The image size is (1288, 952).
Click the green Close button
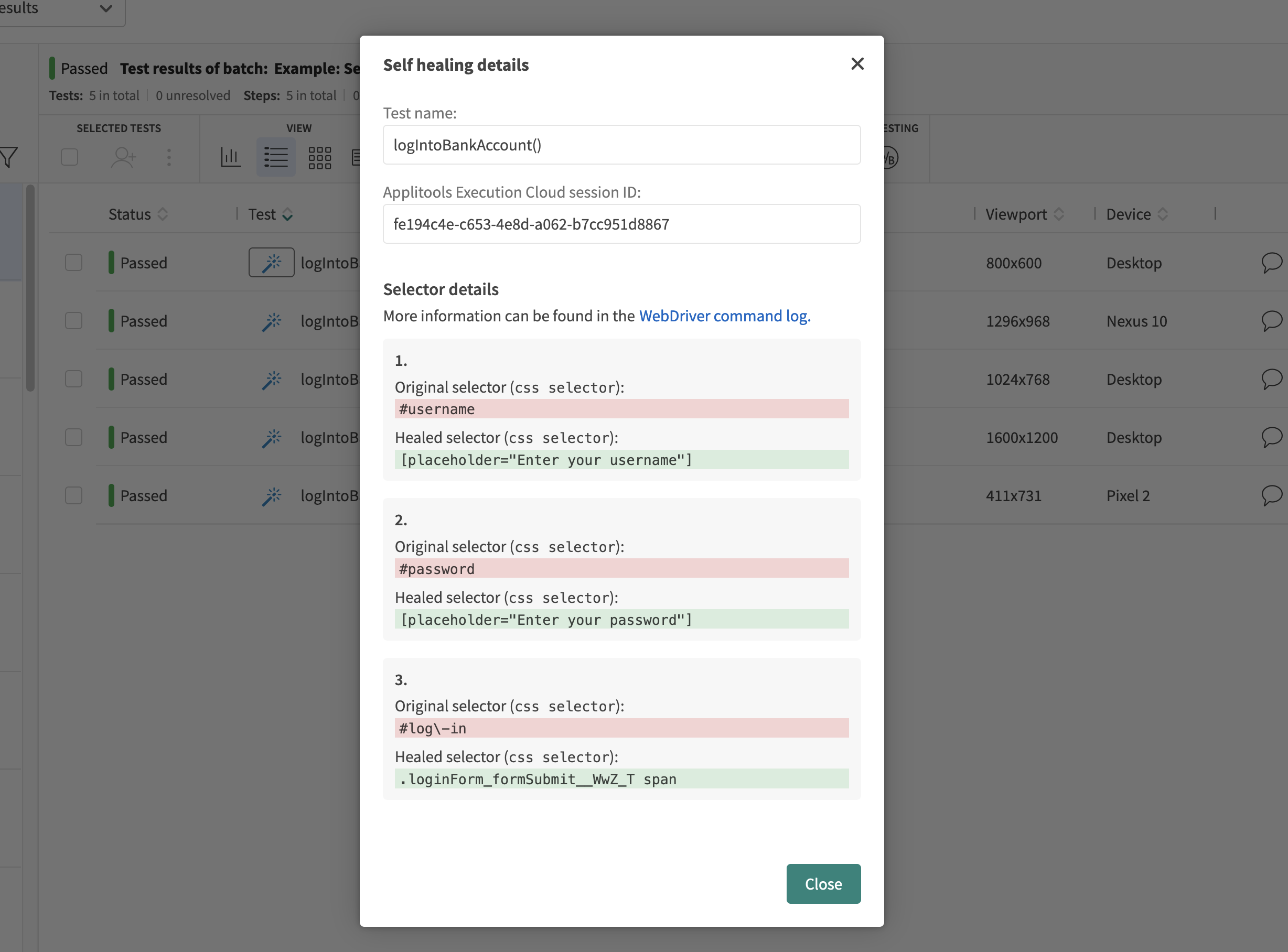point(823,883)
